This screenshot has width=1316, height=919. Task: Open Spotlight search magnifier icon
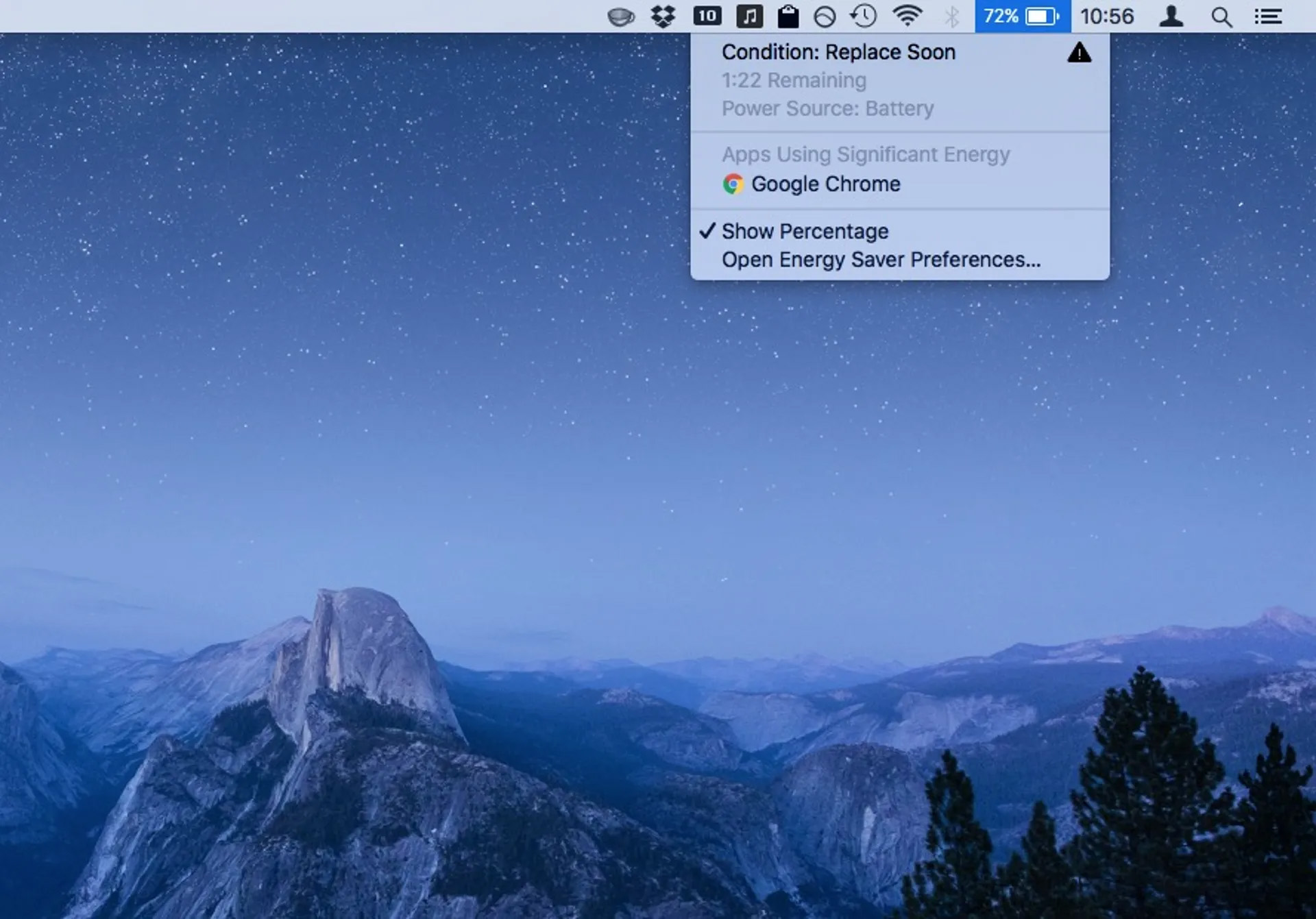point(1221,16)
